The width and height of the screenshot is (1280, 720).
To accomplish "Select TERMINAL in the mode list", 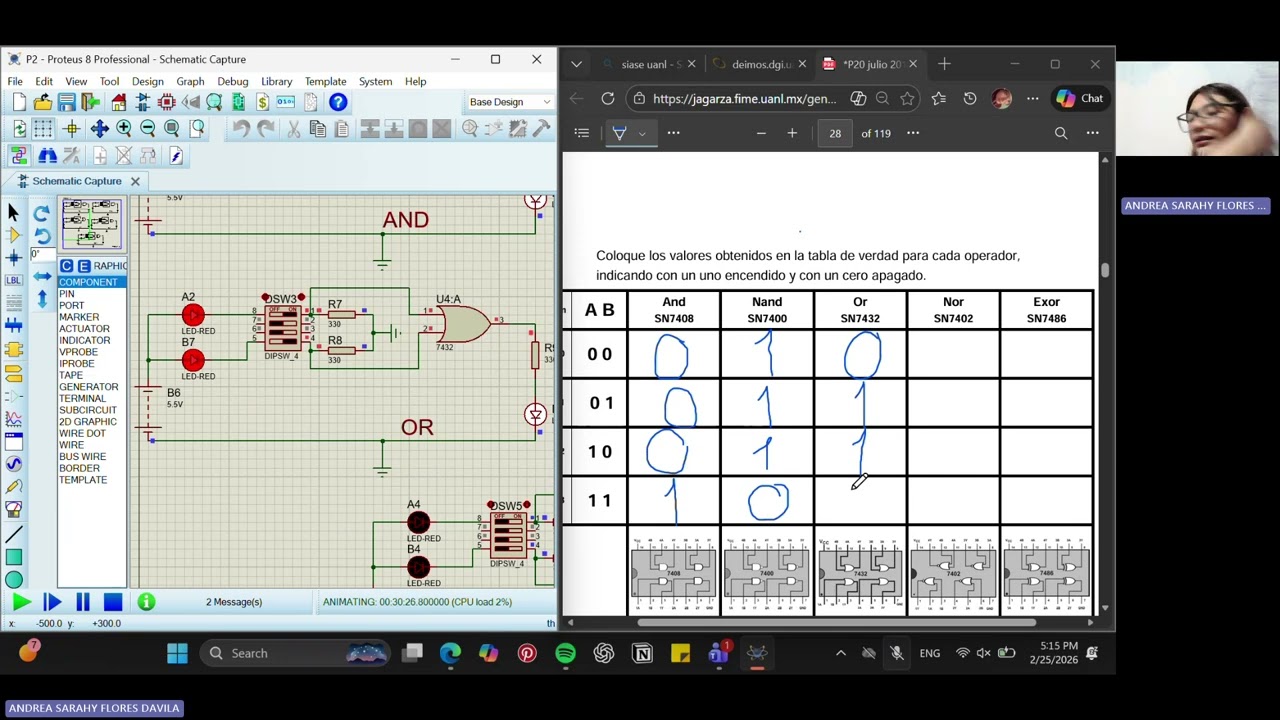I will click(82, 399).
